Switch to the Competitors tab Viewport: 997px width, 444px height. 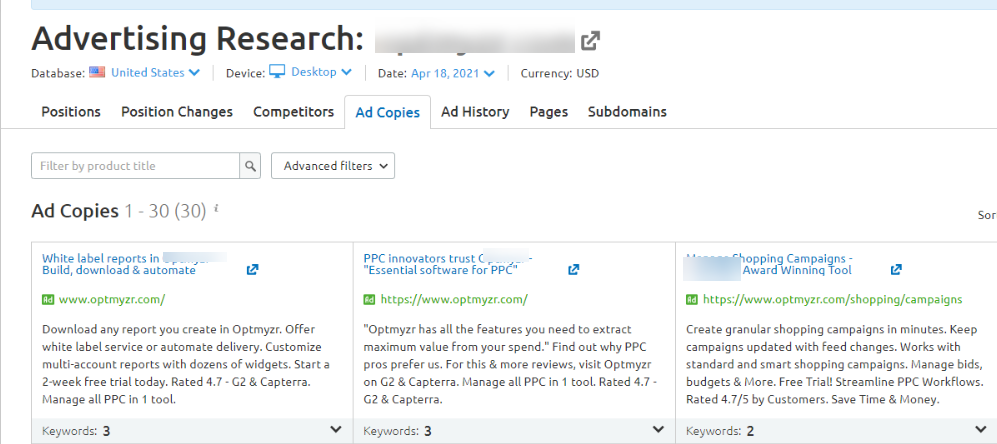point(293,112)
